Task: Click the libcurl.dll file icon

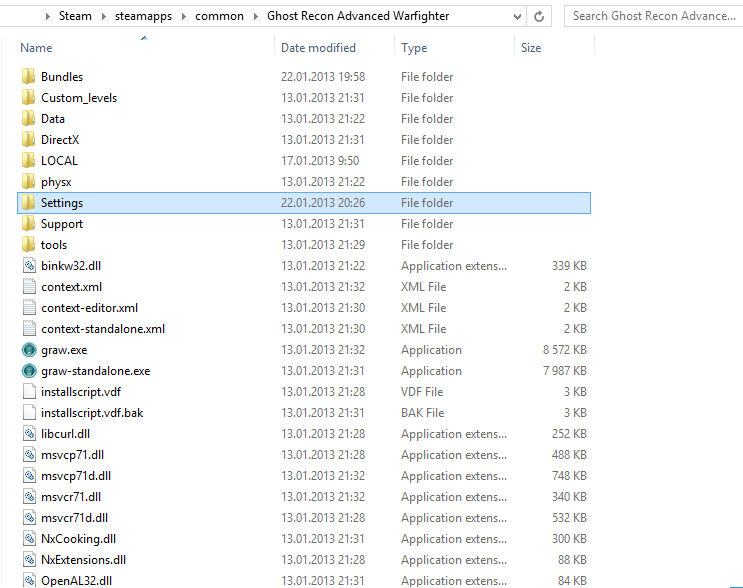Action: pos(29,434)
